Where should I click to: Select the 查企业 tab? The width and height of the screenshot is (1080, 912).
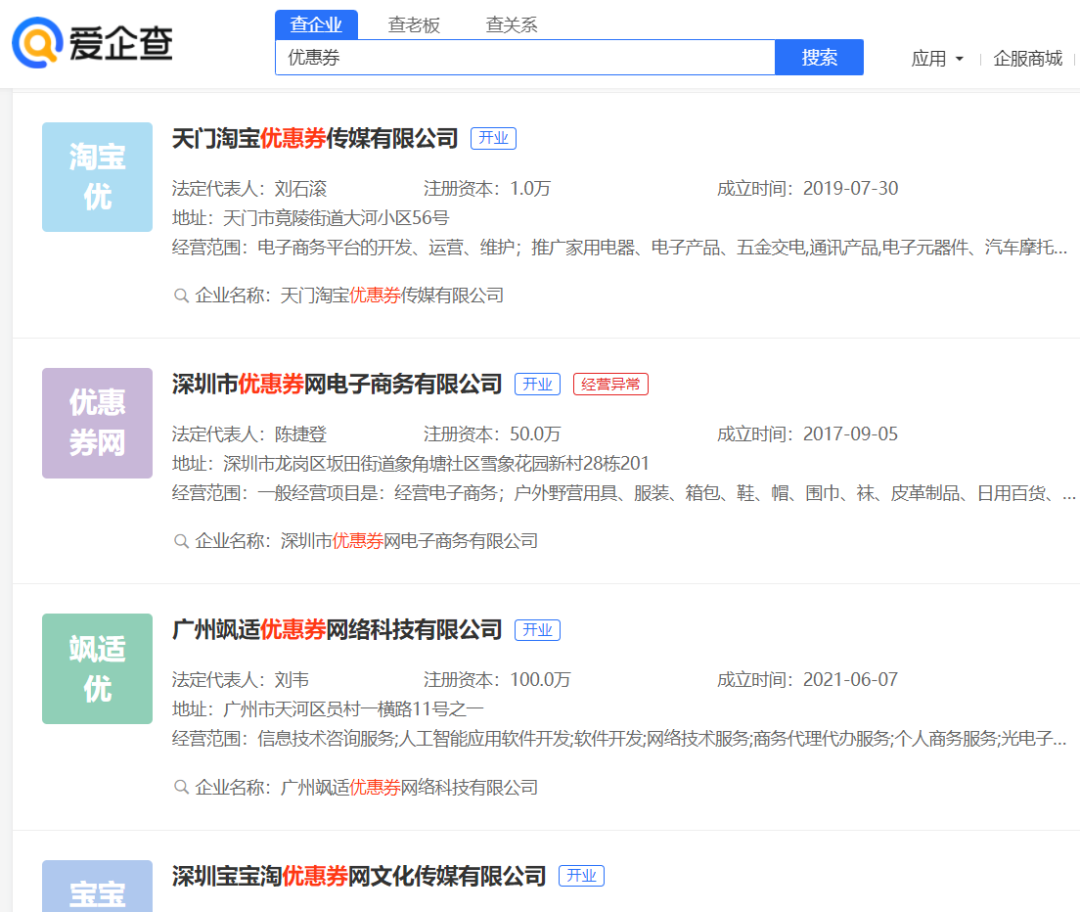point(316,23)
